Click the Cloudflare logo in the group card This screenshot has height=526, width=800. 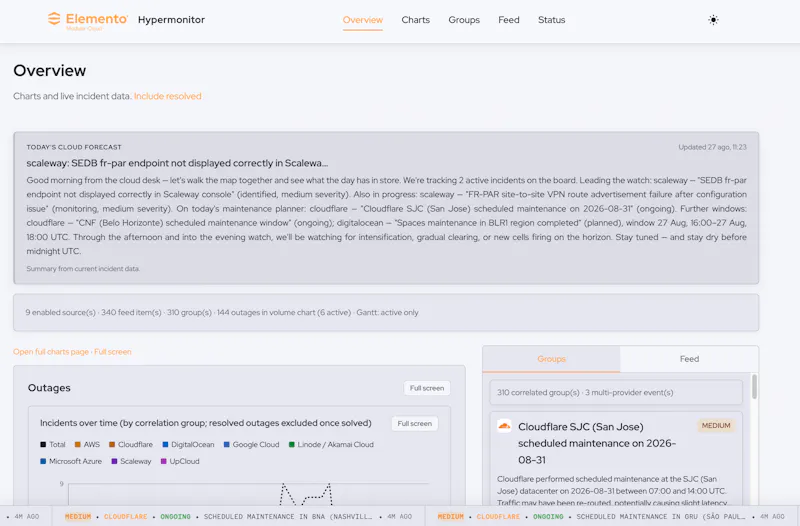504,426
